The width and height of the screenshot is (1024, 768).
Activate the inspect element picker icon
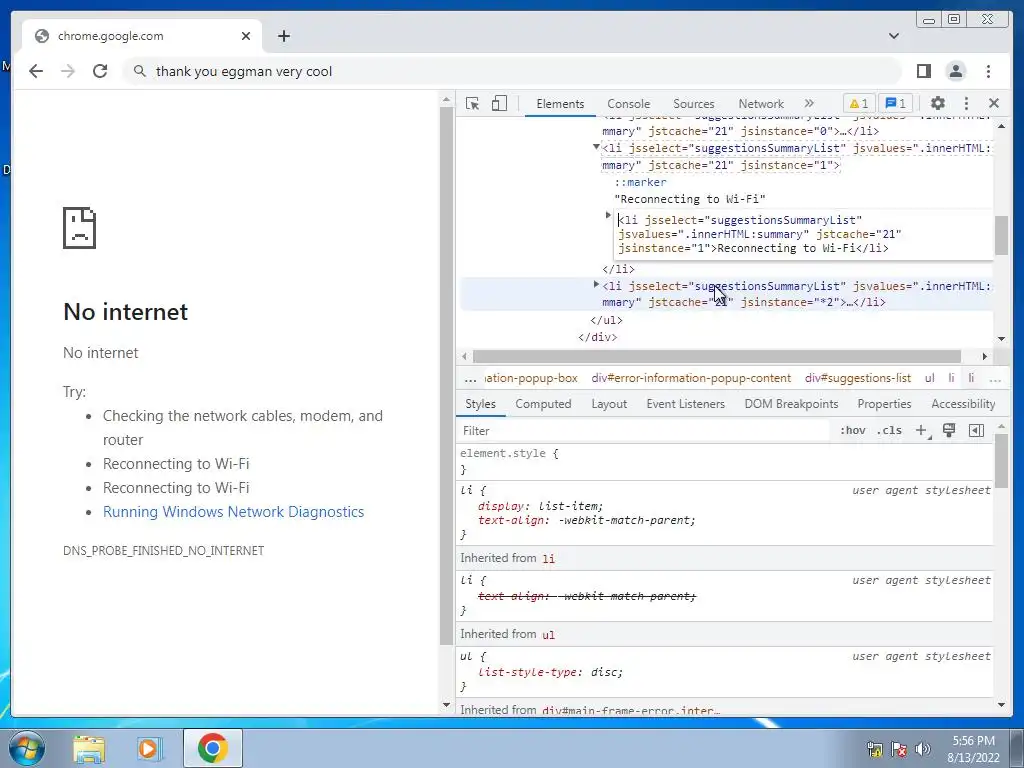472,103
